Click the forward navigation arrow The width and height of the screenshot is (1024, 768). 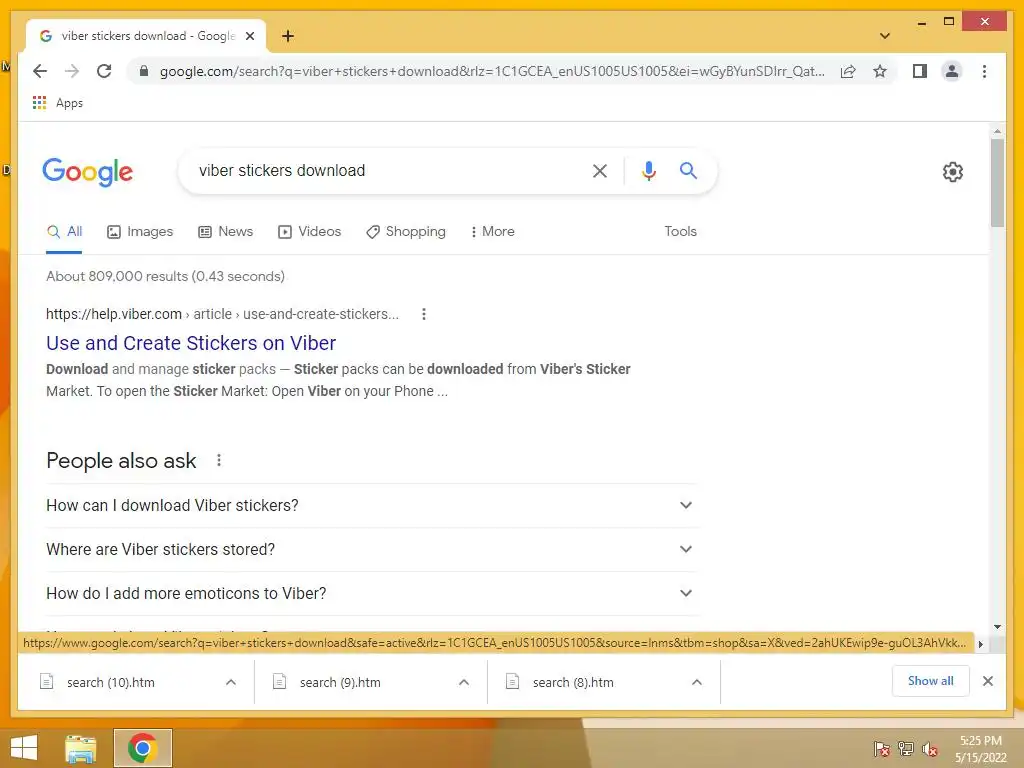(72, 71)
